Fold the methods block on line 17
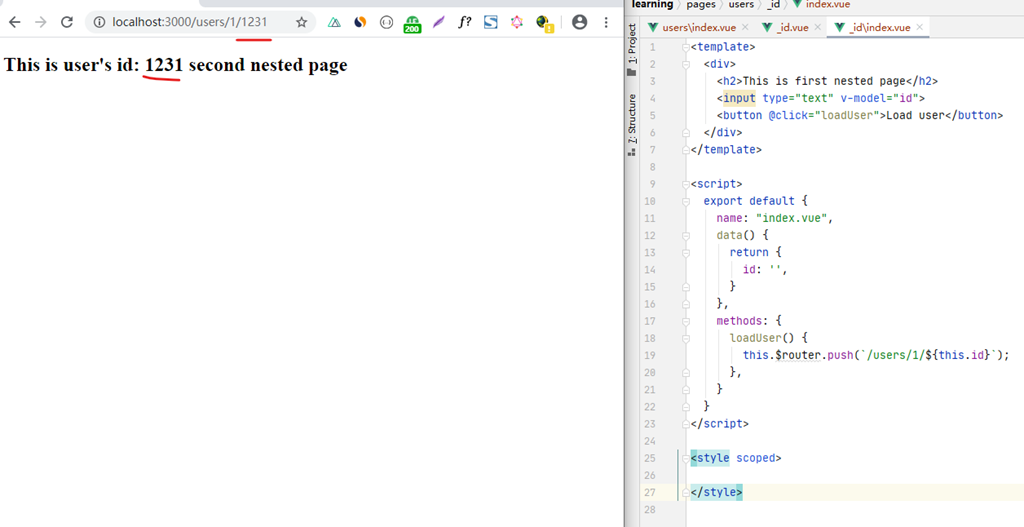This screenshot has height=527, width=1024. pyautogui.click(x=686, y=321)
